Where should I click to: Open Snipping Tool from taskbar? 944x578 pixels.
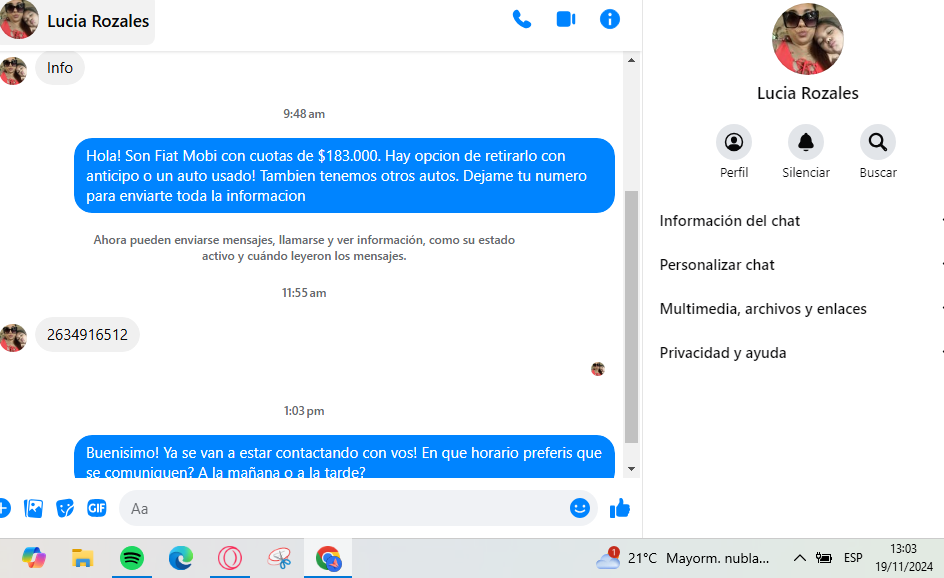pos(279,558)
